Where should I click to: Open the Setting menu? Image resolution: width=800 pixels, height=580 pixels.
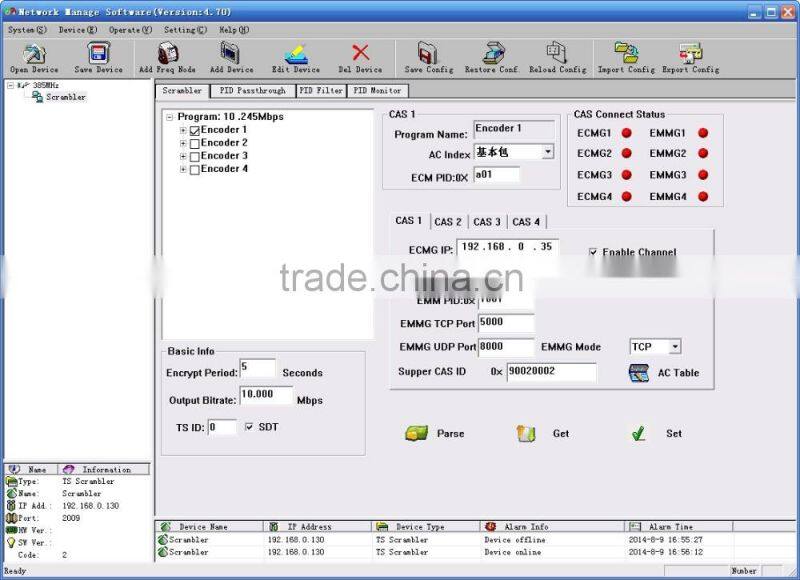185,30
